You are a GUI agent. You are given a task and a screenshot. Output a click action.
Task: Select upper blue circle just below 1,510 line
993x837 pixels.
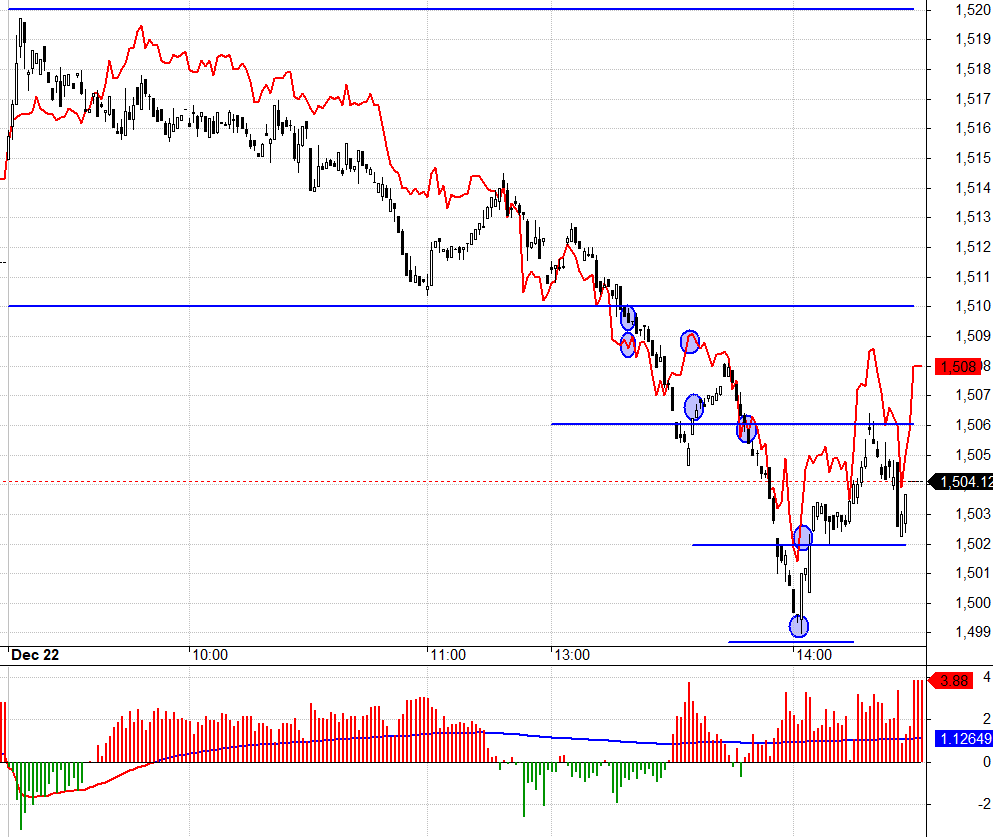(x=628, y=320)
